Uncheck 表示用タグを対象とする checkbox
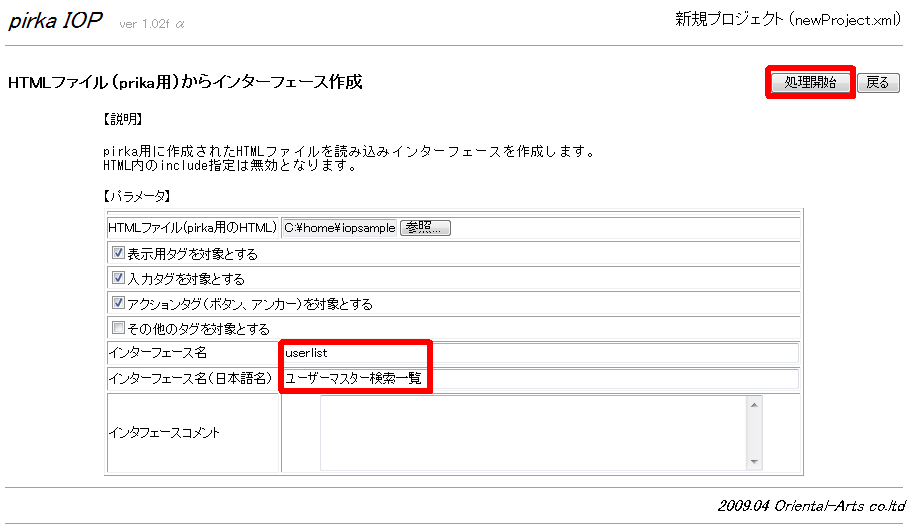This screenshot has width=912, height=528. 118,253
